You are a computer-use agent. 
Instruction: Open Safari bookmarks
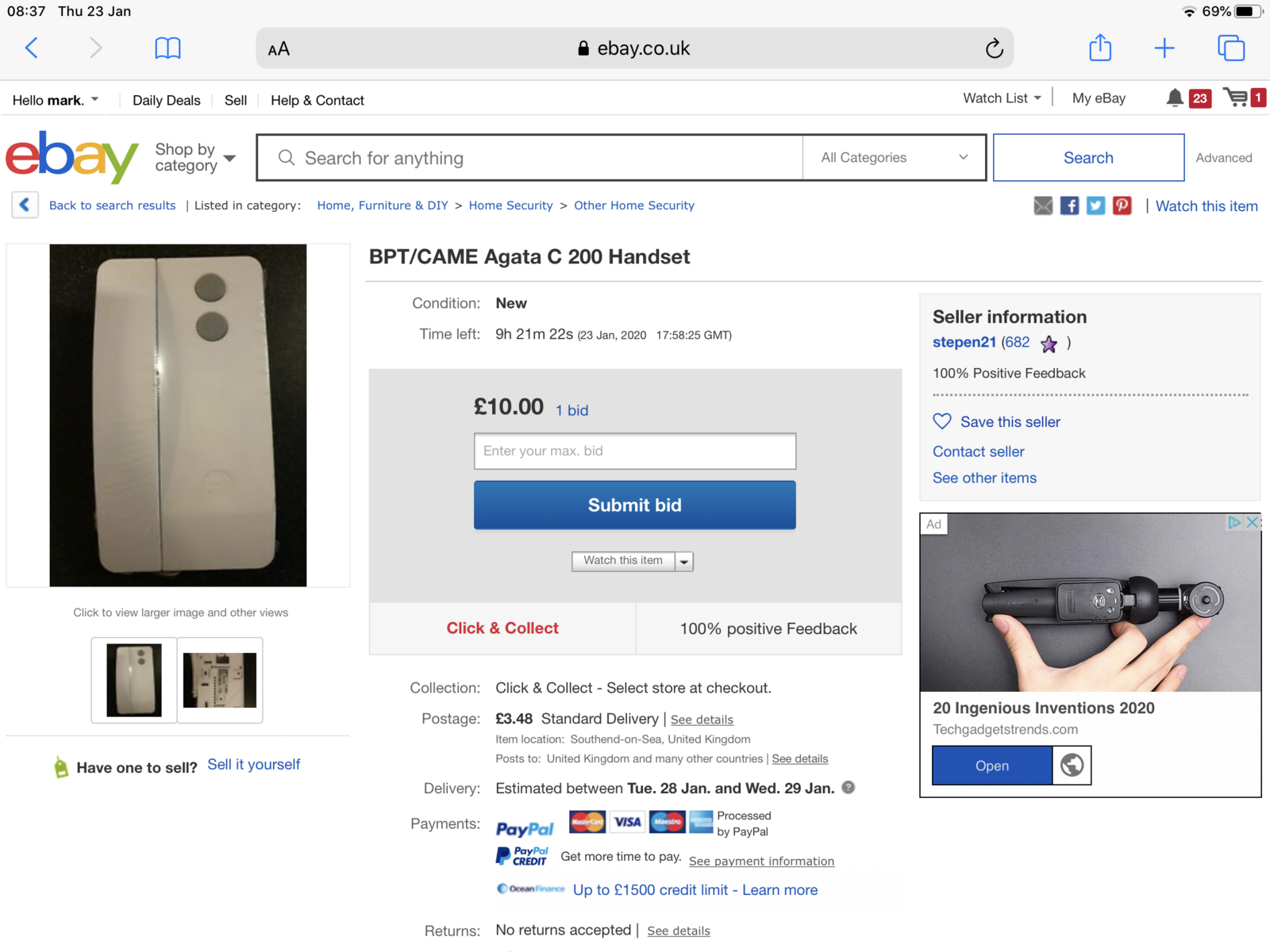pyautogui.click(x=167, y=48)
